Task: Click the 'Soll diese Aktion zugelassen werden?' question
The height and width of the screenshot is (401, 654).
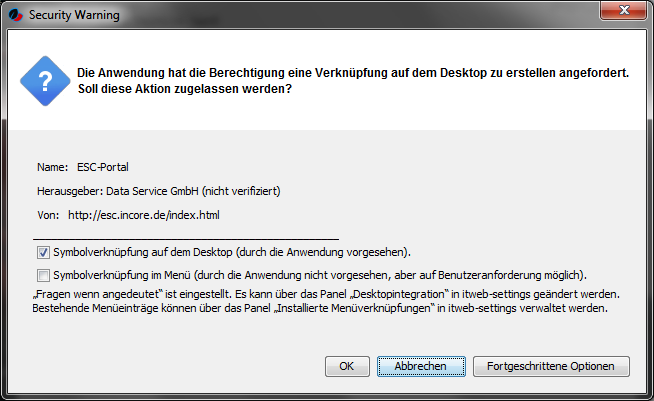Action: coord(185,89)
